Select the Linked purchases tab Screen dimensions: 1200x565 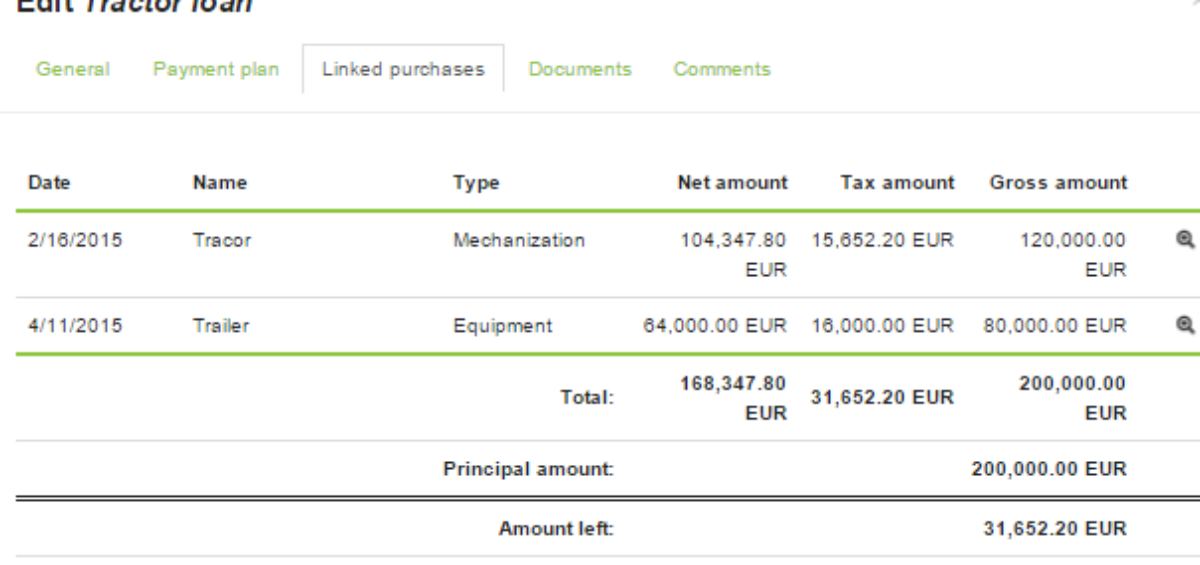[x=403, y=70]
